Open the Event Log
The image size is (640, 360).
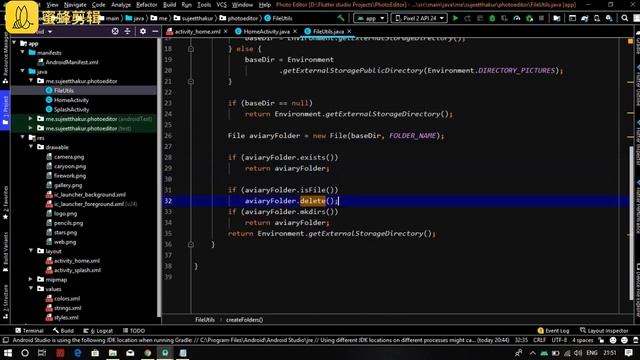pyautogui.click(x=553, y=331)
